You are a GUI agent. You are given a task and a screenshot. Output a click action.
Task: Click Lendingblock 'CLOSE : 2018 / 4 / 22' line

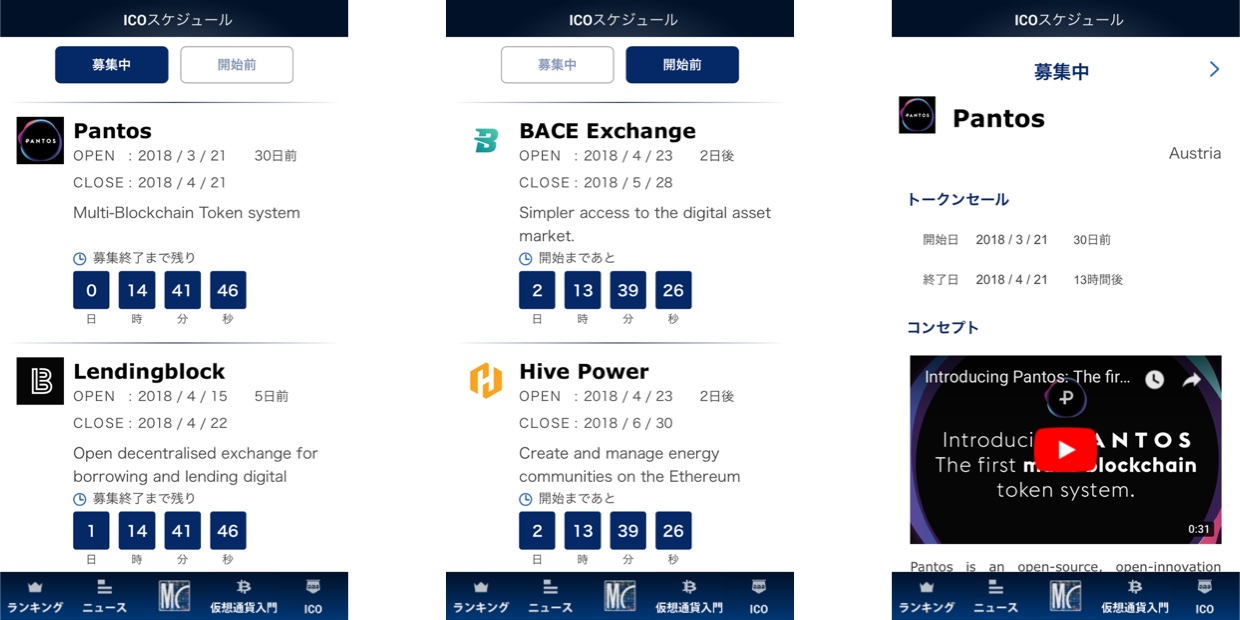(150, 423)
